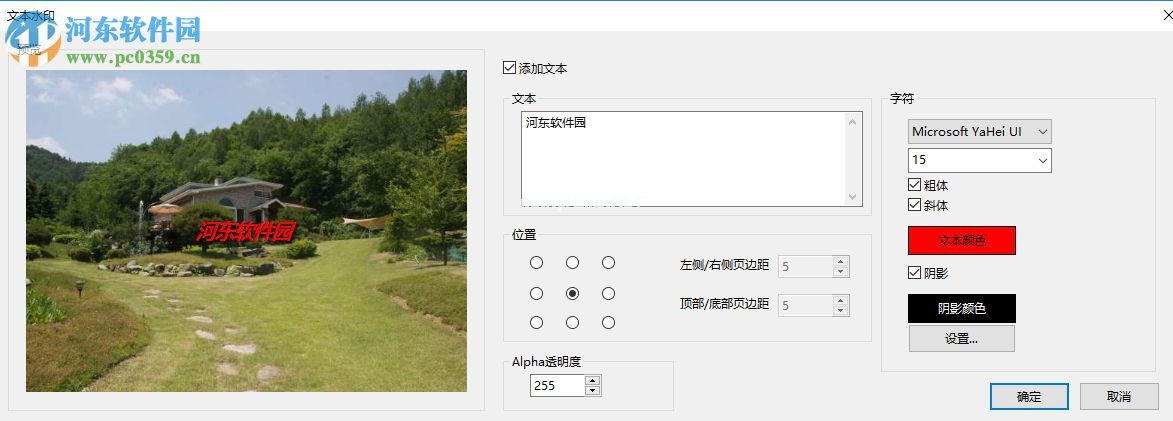1173x421 pixels.
Task: Select the middle-right position radio button
Action: (608, 294)
